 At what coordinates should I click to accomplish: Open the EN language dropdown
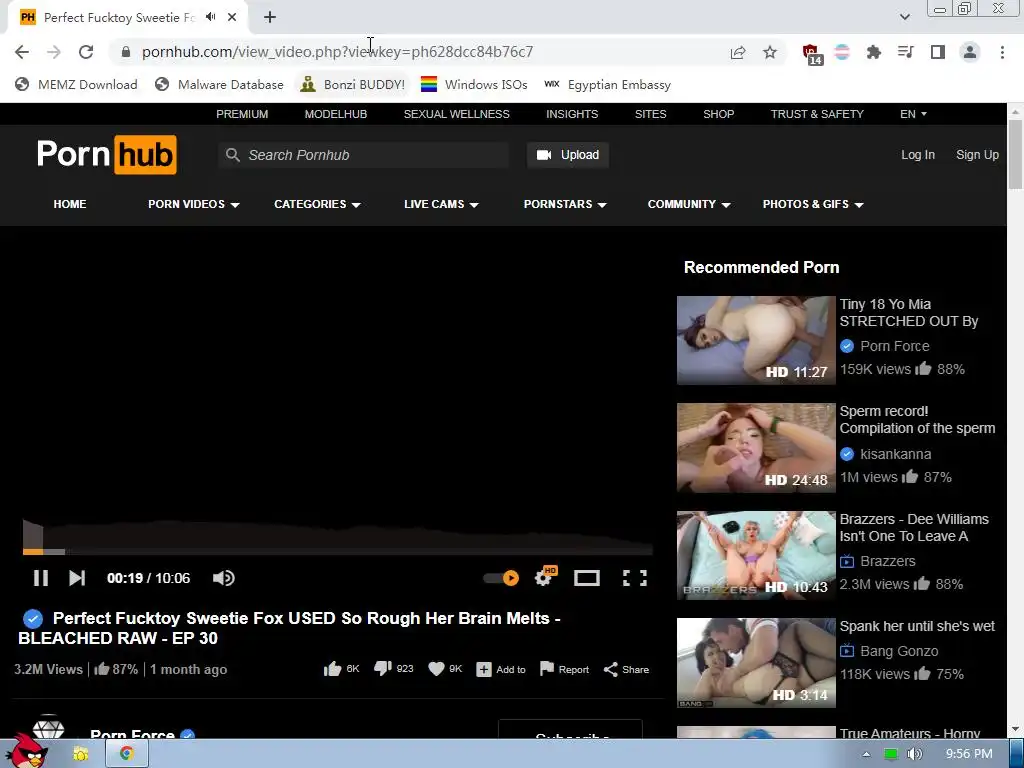pos(913,114)
